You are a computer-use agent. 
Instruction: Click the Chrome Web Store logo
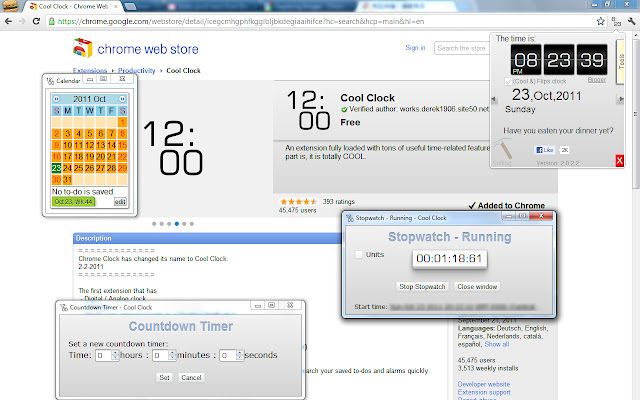tap(136, 49)
